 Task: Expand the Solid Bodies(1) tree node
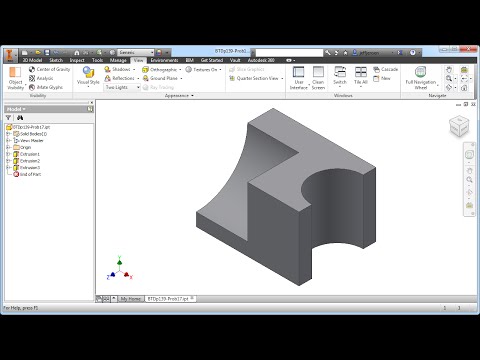coord(8,134)
